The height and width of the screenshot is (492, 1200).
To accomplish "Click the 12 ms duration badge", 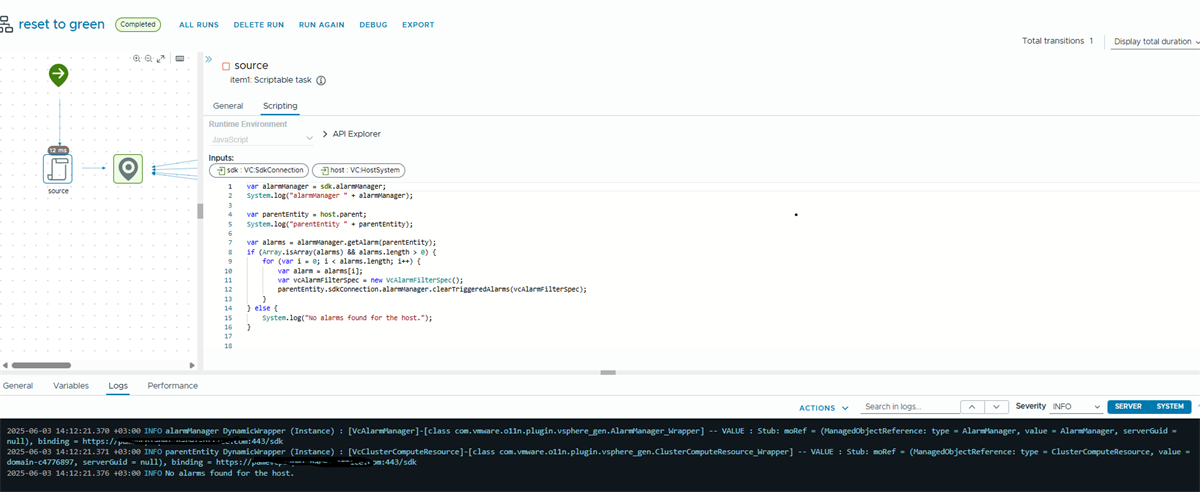I will (x=58, y=149).
